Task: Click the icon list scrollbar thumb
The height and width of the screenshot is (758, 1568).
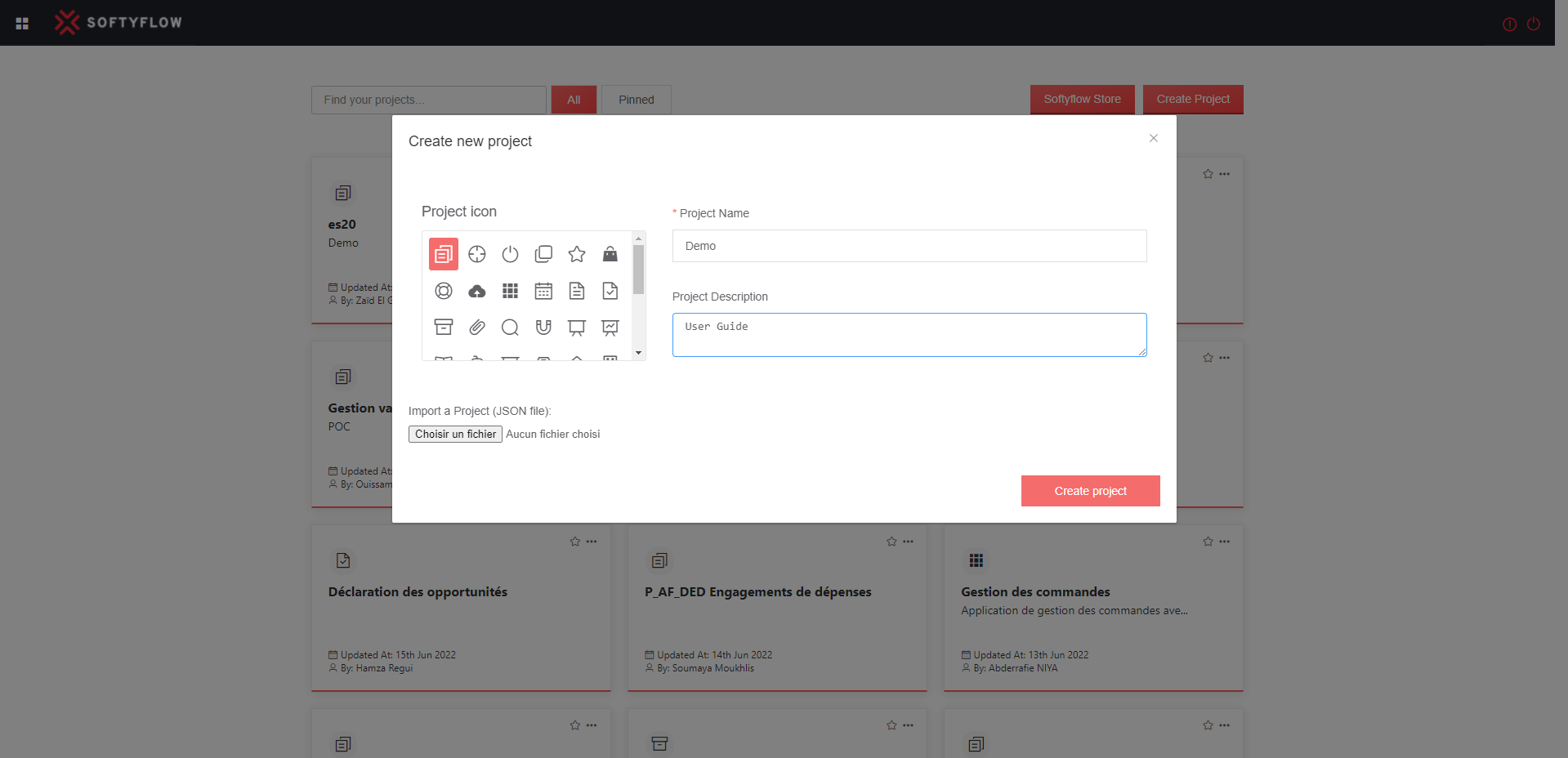Action: [639, 269]
